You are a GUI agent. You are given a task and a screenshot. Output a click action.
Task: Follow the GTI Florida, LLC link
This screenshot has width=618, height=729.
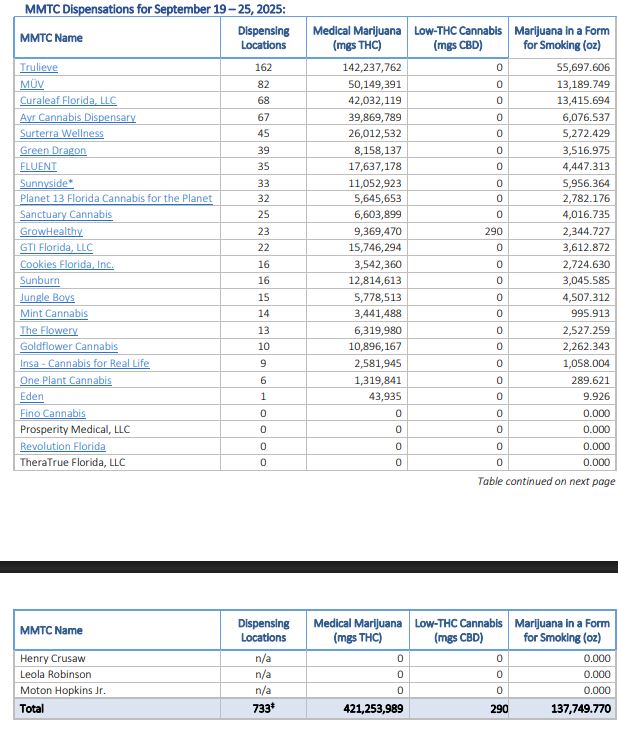[56, 248]
